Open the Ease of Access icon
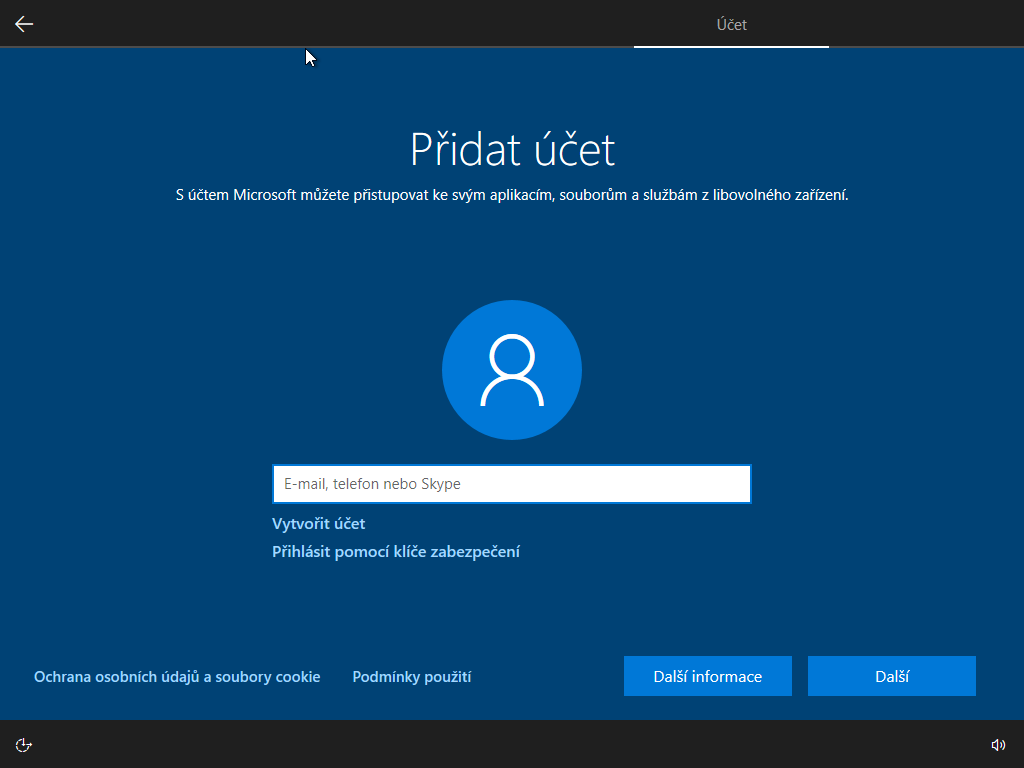The image size is (1024, 768). [24, 744]
